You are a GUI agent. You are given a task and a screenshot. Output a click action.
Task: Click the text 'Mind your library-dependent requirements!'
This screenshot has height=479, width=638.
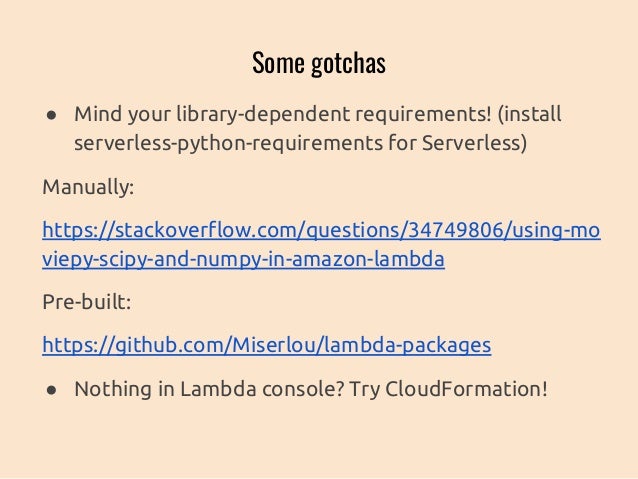(283, 114)
